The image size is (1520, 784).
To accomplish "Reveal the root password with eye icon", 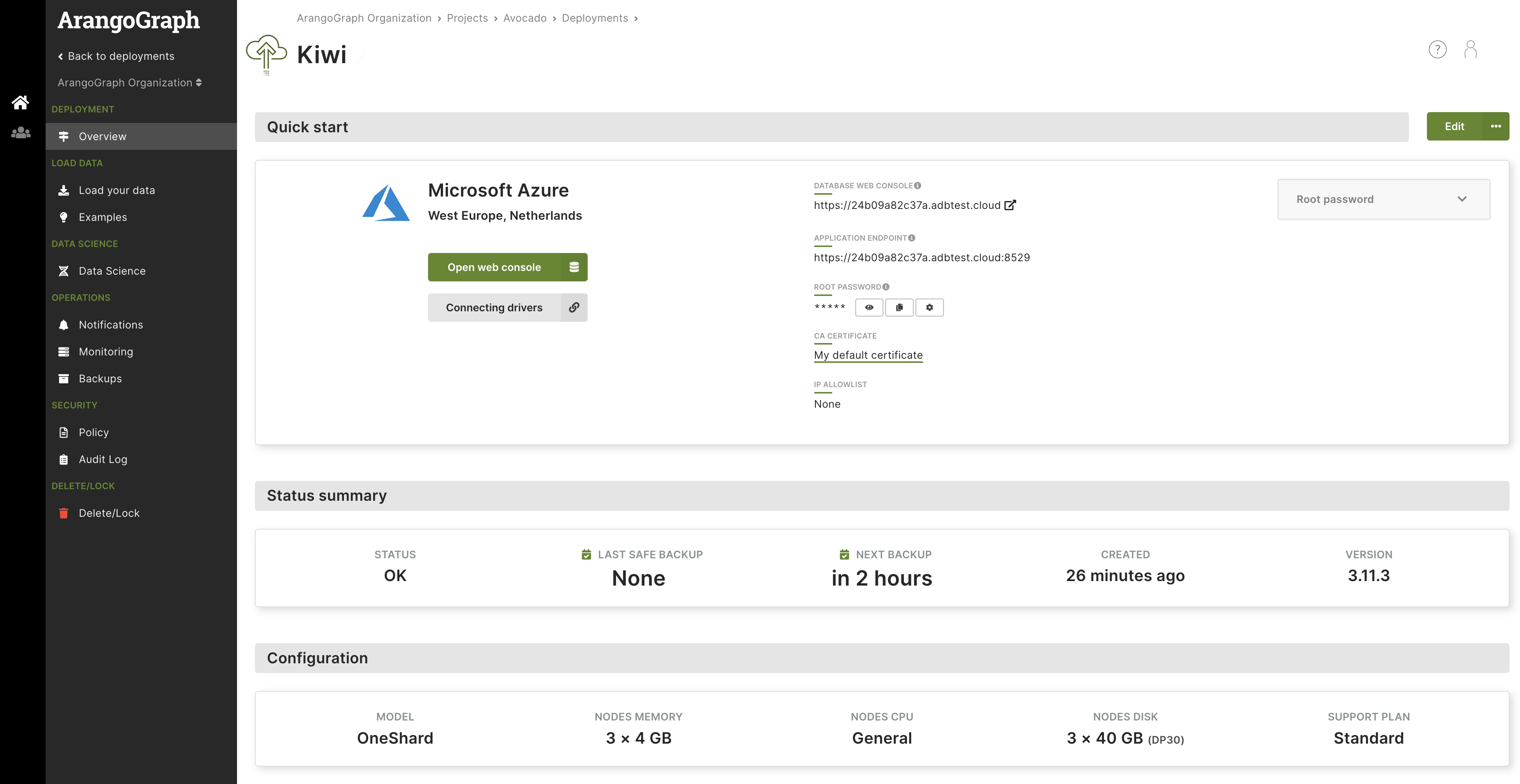I will pyautogui.click(x=869, y=307).
